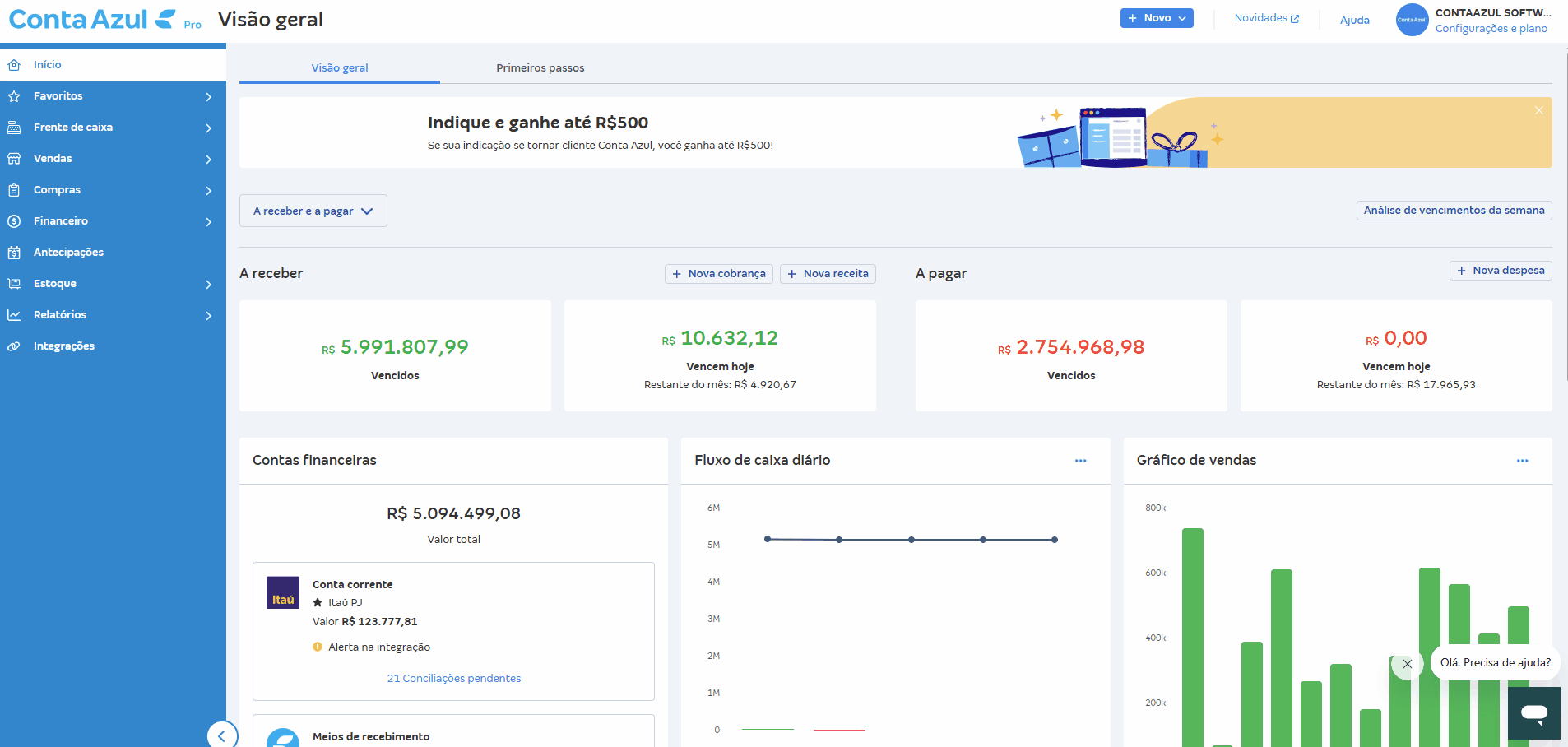Click the Relatórios chart icon
This screenshot has height=747, width=1568.
tap(14, 315)
